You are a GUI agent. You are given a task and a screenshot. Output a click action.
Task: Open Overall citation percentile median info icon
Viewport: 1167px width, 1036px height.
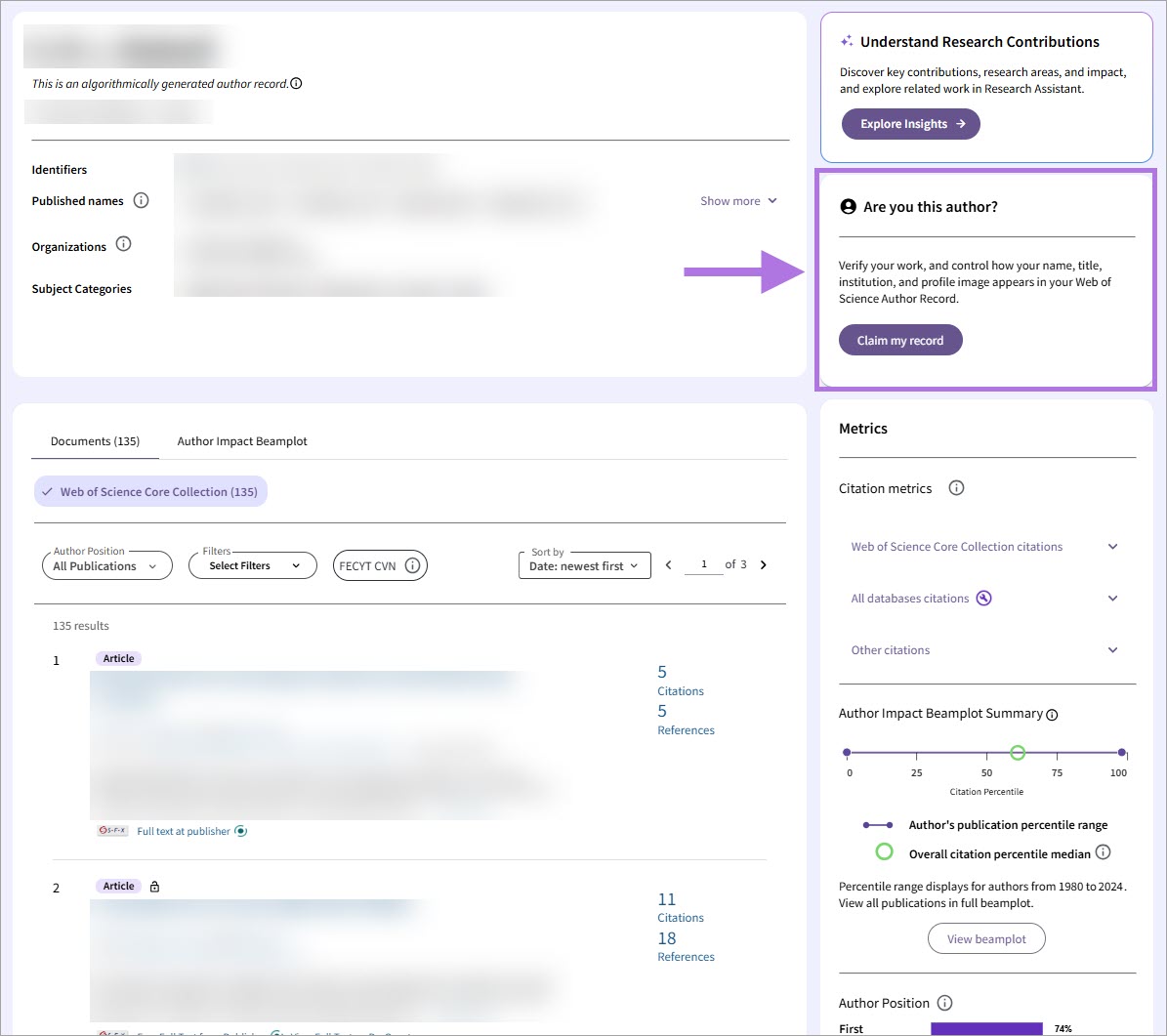pos(1103,852)
